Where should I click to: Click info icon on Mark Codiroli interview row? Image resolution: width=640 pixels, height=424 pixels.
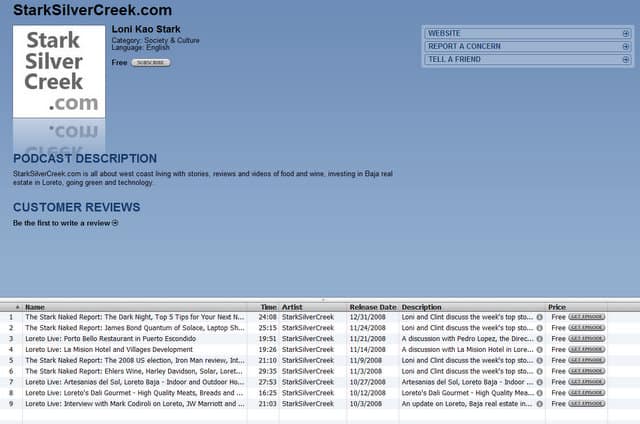pyautogui.click(x=539, y=404)
